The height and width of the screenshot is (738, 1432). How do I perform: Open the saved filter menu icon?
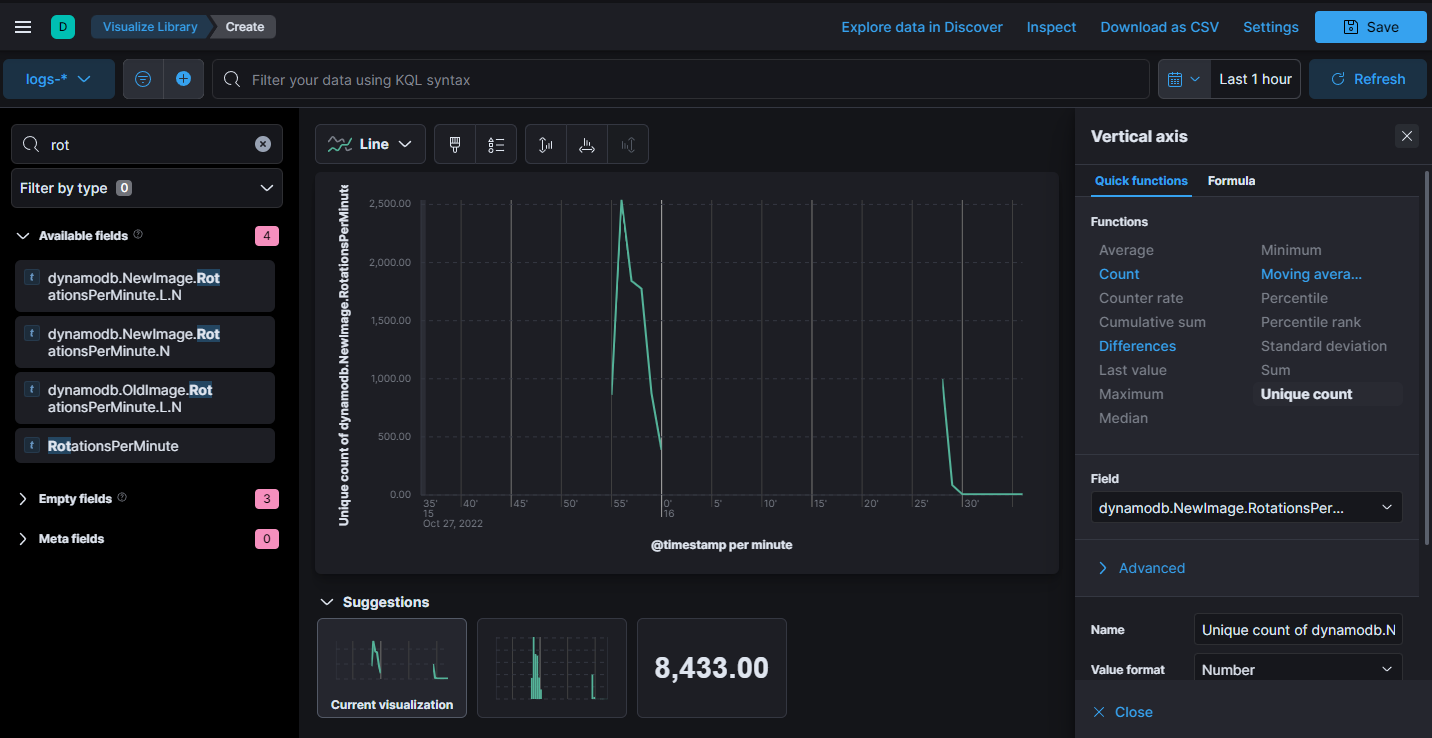pos(143,79)
